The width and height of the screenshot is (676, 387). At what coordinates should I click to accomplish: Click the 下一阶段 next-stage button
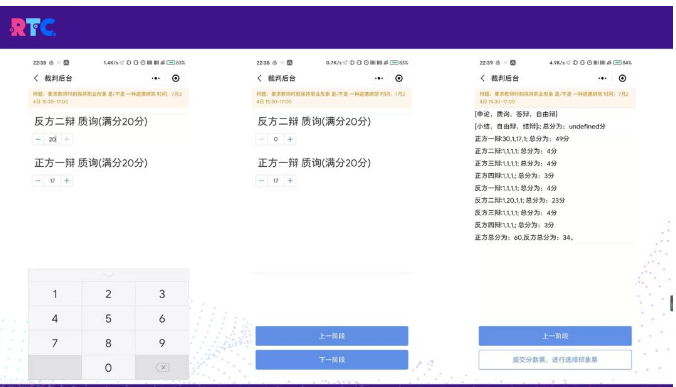[x=332, y=359]
